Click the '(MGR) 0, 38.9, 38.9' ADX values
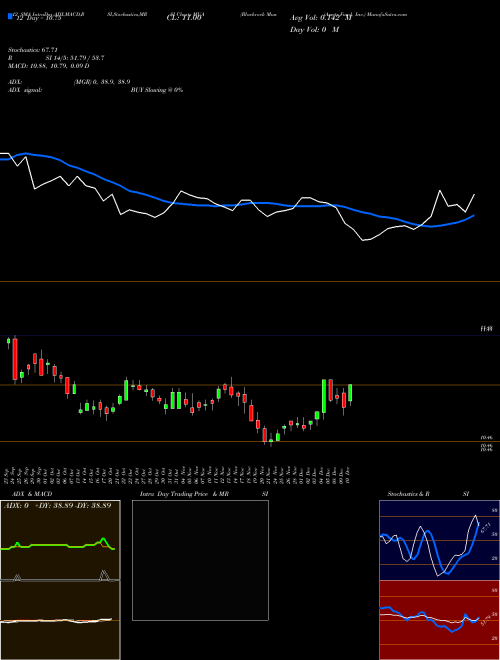The image size is (500, 660). tap(101, 82)
